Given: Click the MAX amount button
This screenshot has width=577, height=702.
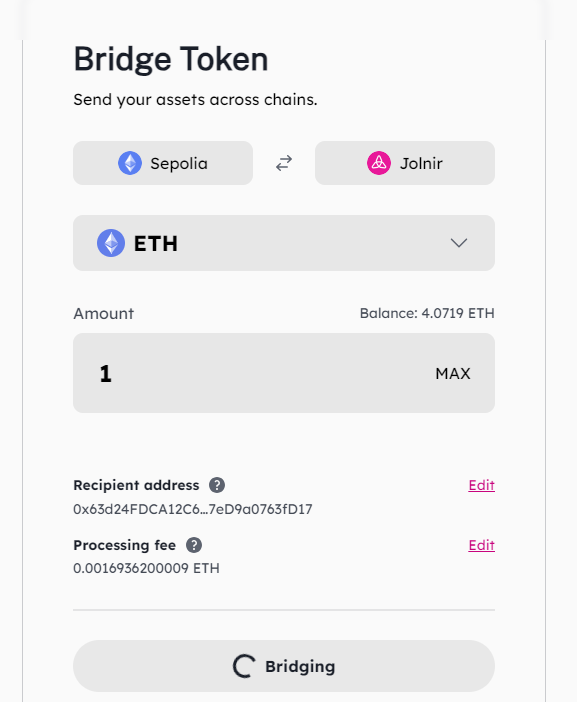Looking at the screenshot, I should click(x=453, y=373).
